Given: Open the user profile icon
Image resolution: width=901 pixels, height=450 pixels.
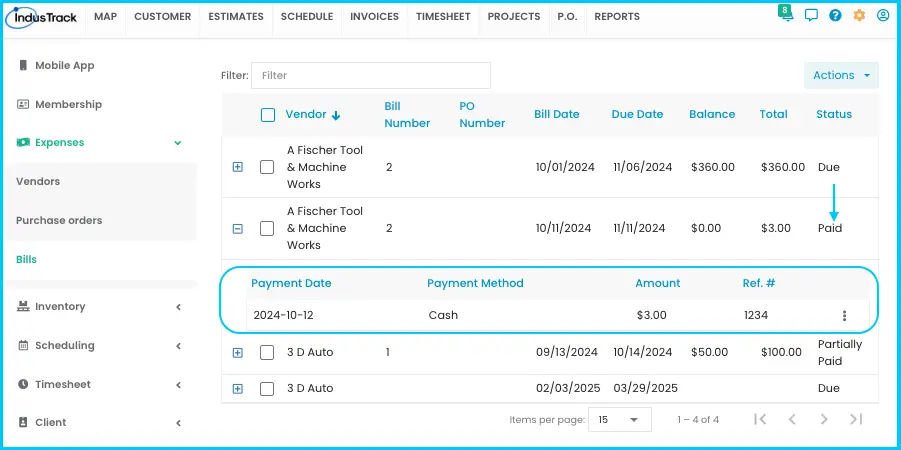Looking at the screenshot, I should [x=883, y=16].
